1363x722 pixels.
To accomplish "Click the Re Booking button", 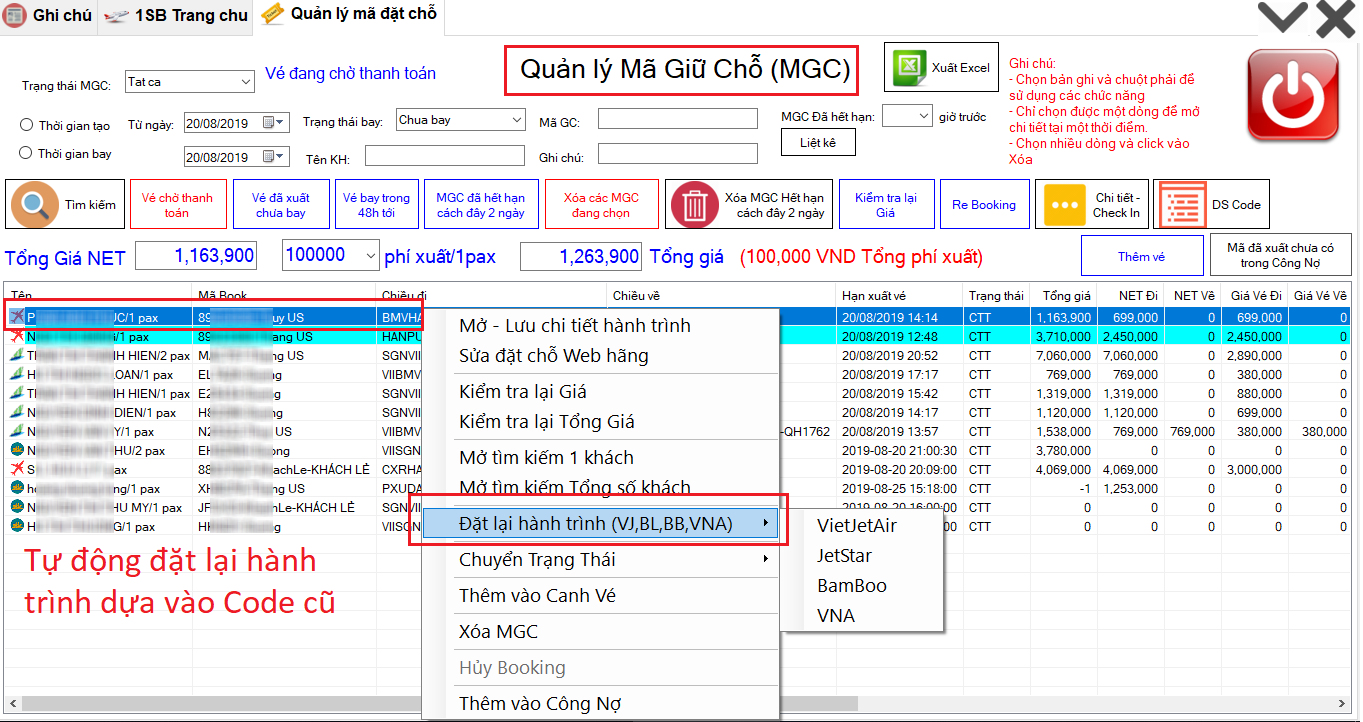I will (983, 205).
